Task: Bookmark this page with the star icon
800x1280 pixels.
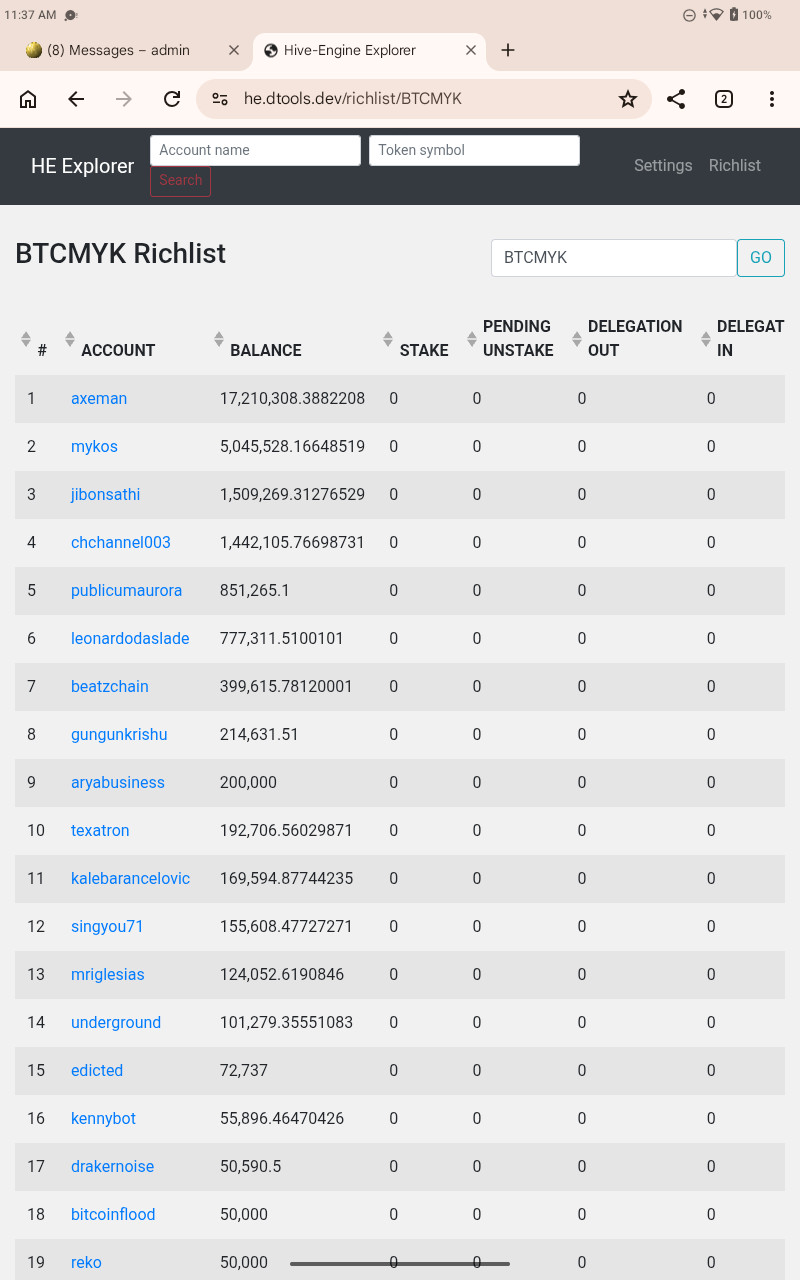Action: pos(628,99)
